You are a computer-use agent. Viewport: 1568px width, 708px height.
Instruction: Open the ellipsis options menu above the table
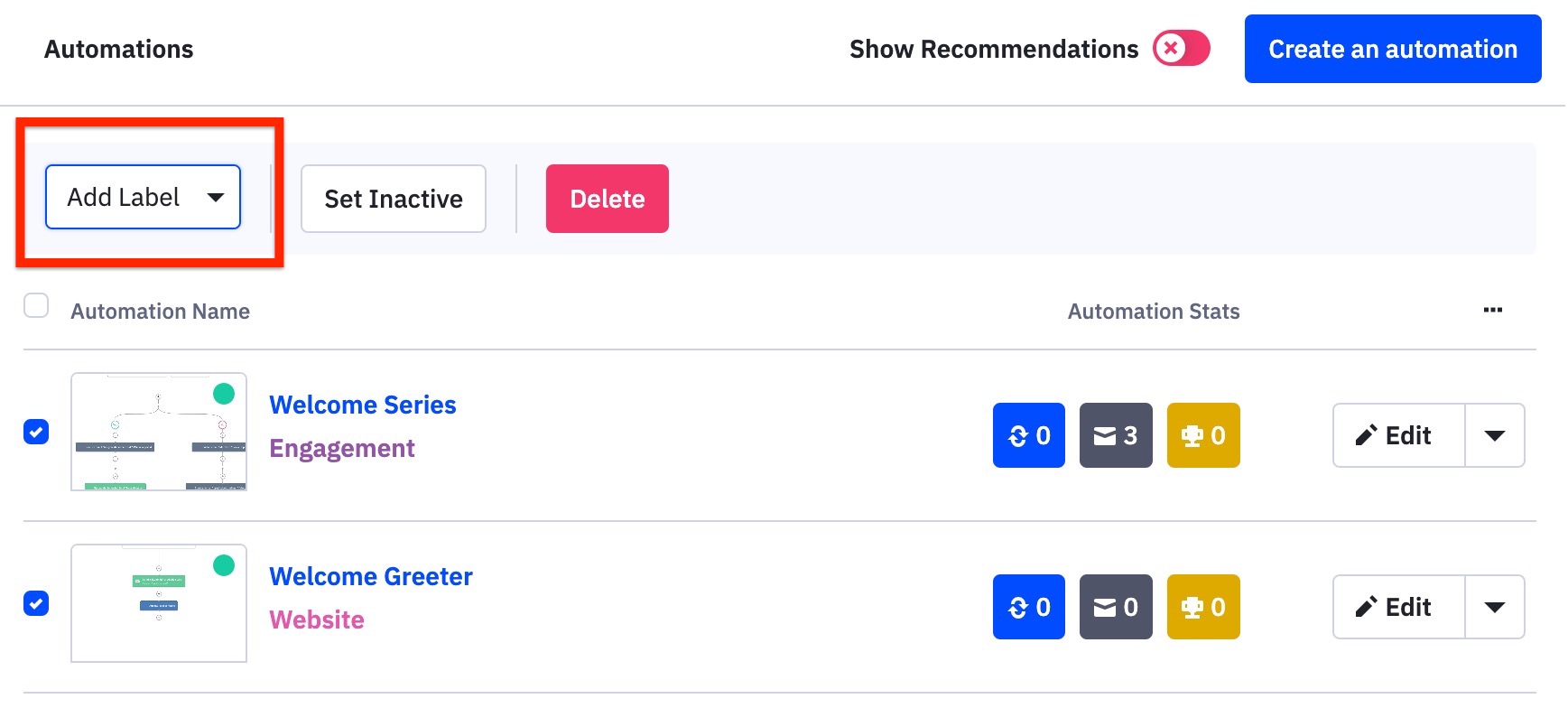point(1492,310)
